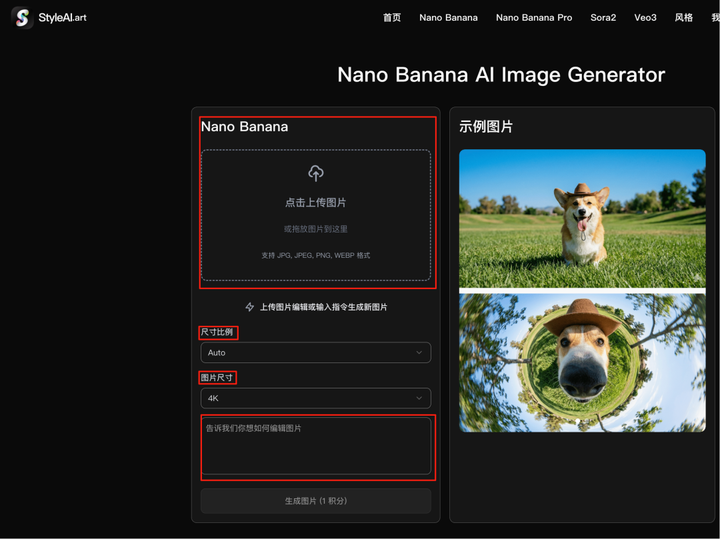The width and height of the screenshot is (720, 539).
Task: Go to 首页 in the navigation bar
Action: 392,18
